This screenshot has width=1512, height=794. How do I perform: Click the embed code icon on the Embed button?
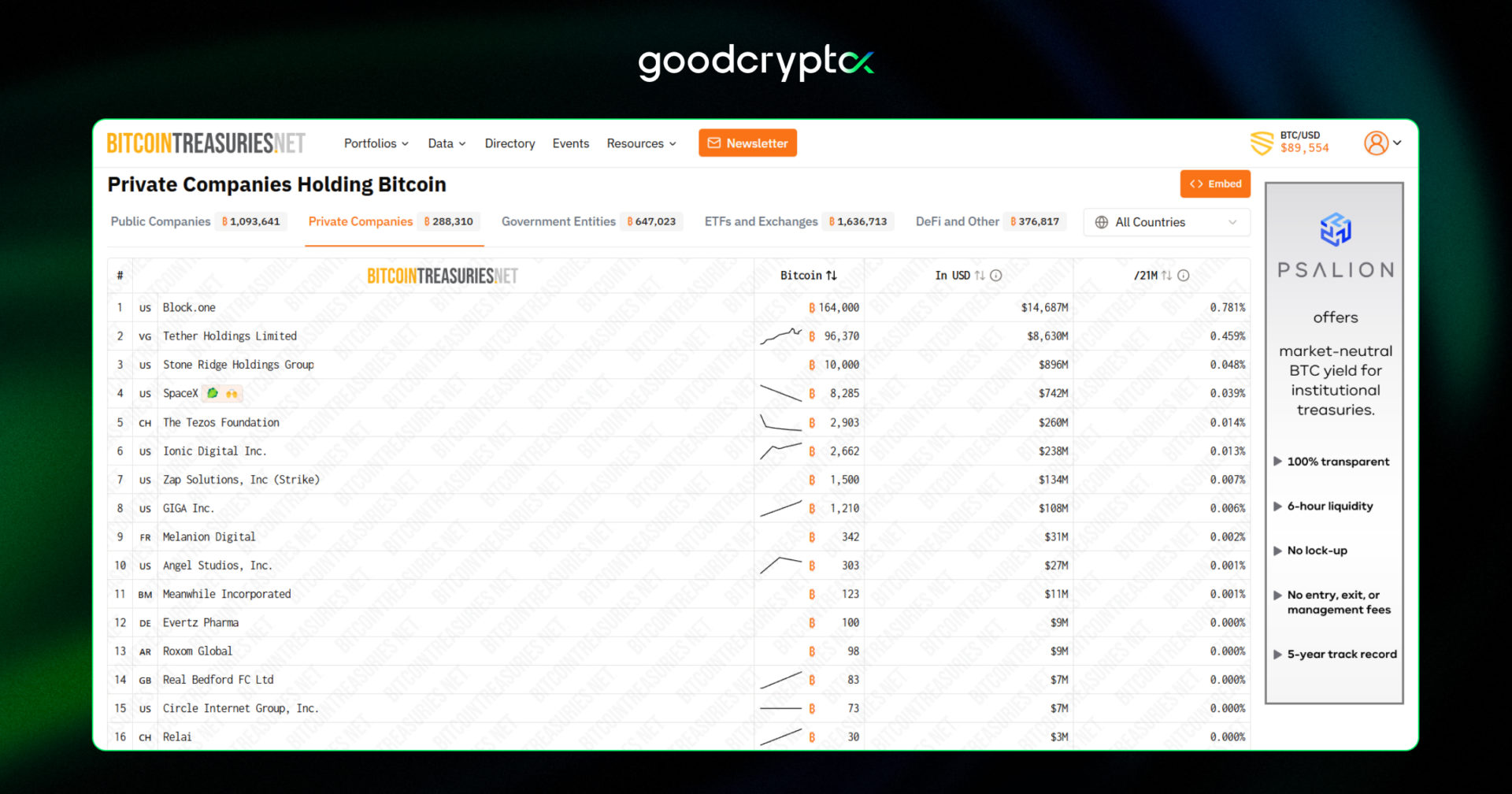pyautogui.click(x=1195, y=184)
